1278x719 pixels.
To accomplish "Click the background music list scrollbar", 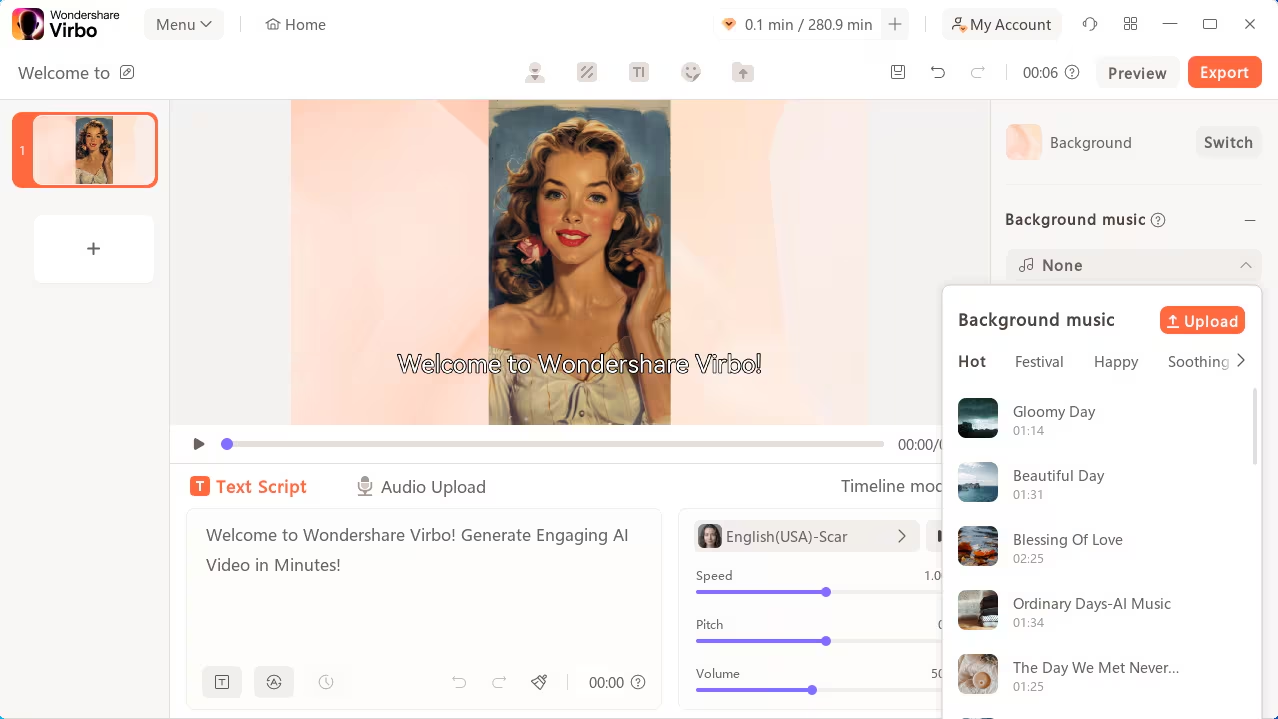I will tap(1255, 427).
